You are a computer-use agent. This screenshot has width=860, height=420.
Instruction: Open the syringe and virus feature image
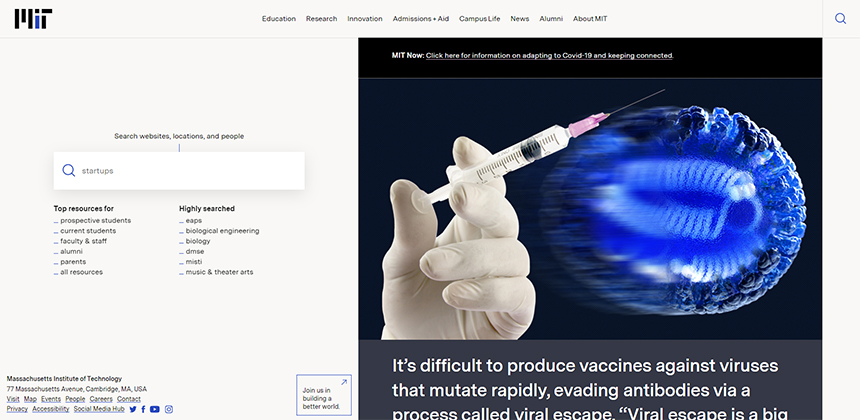coord(590,209)
